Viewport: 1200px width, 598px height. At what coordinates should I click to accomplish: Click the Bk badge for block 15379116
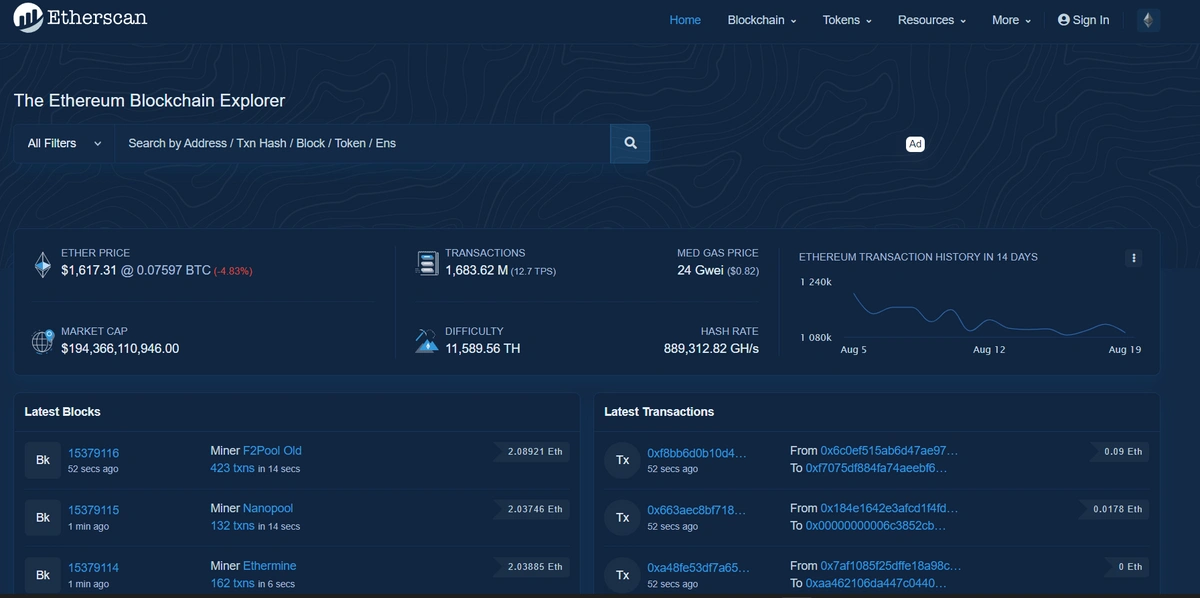tap(43, 460)
